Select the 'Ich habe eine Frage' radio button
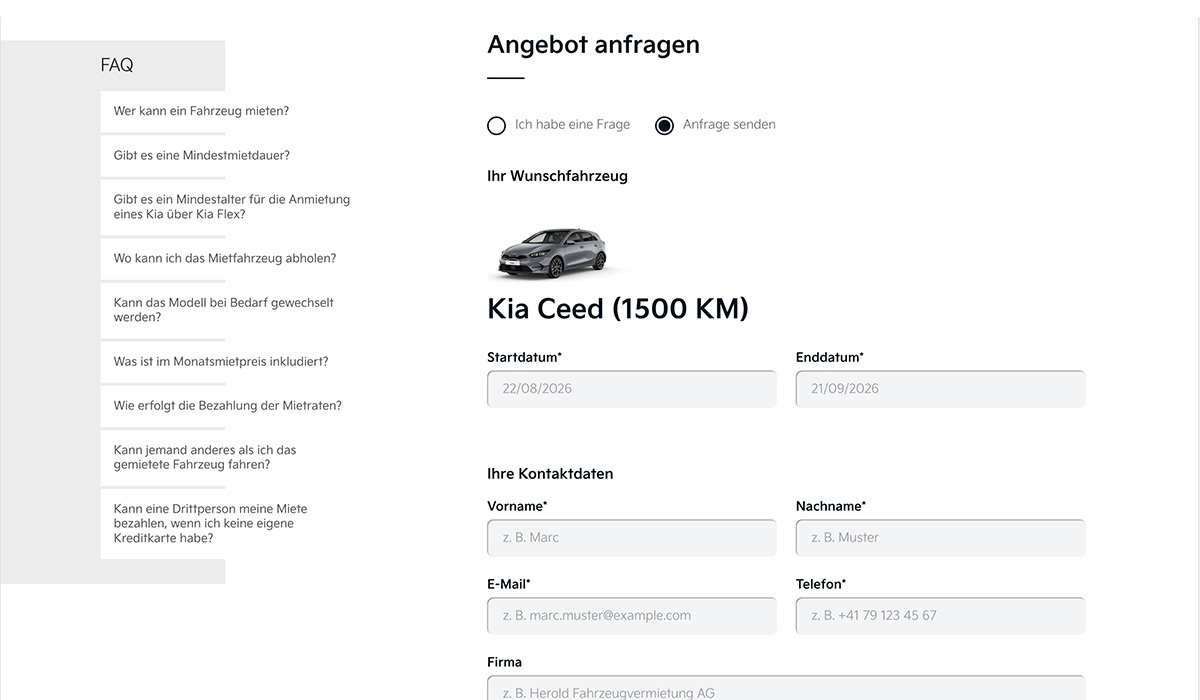Viewport: 1200px width, 700px height. pyautogui.click(x=496, y=125)
